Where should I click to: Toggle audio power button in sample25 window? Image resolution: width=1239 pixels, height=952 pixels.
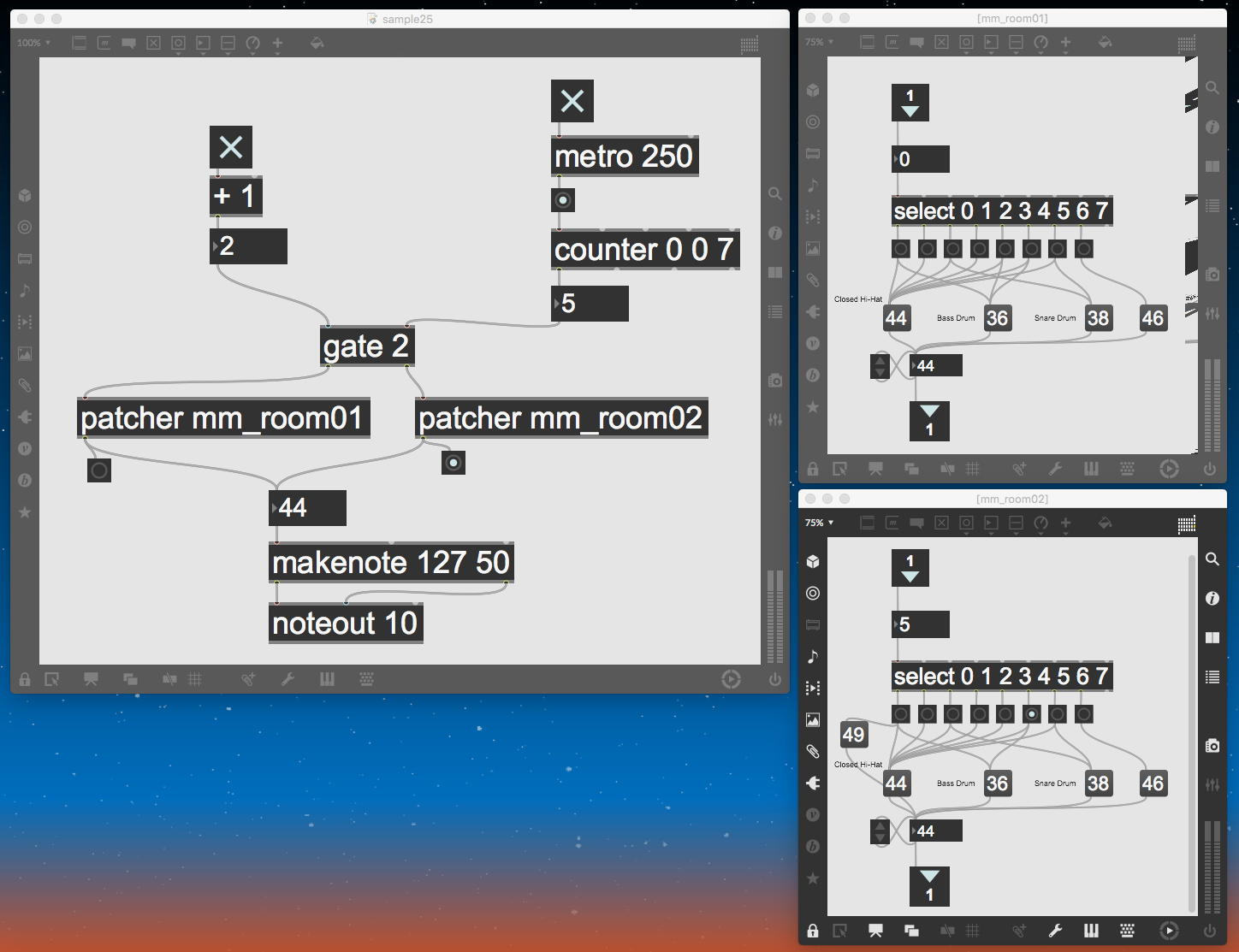pyautogui.click(x=775, y=679)
